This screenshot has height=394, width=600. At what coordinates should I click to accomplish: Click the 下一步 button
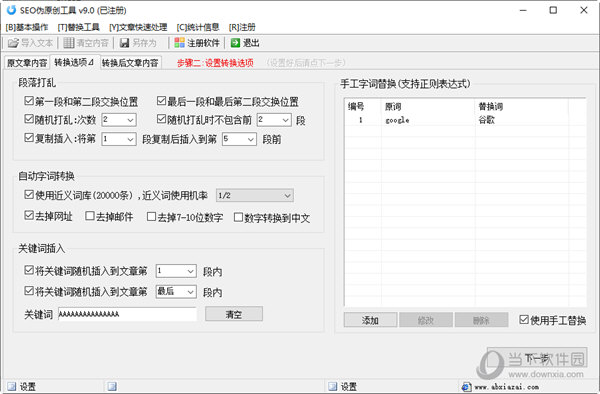[x=537, y=358]
